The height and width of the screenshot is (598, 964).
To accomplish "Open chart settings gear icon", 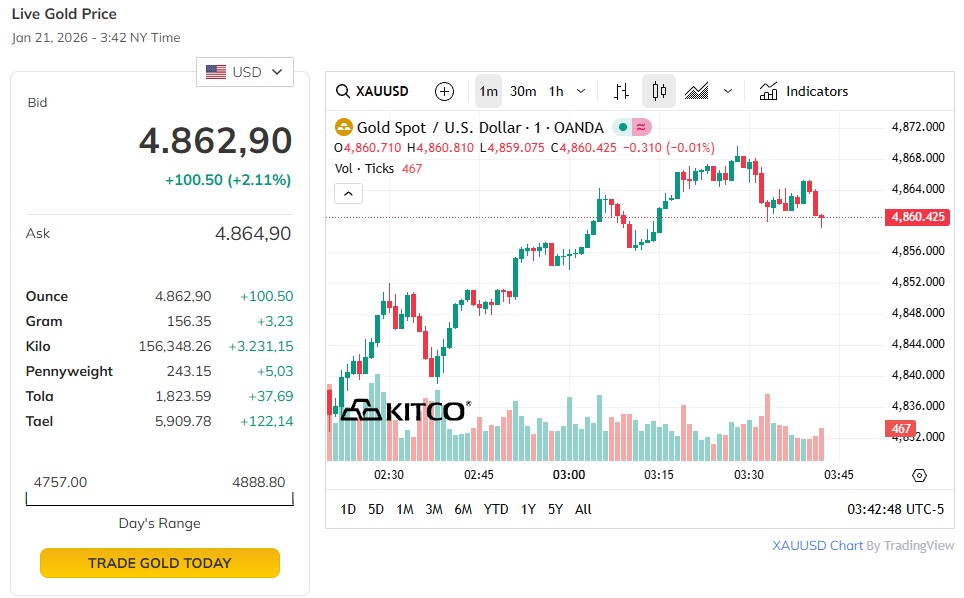I will pyautogui.click(x=920, y=475).
